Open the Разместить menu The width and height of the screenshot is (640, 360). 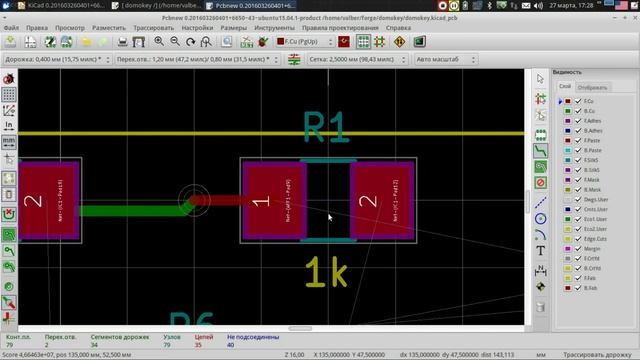point(109,28)
